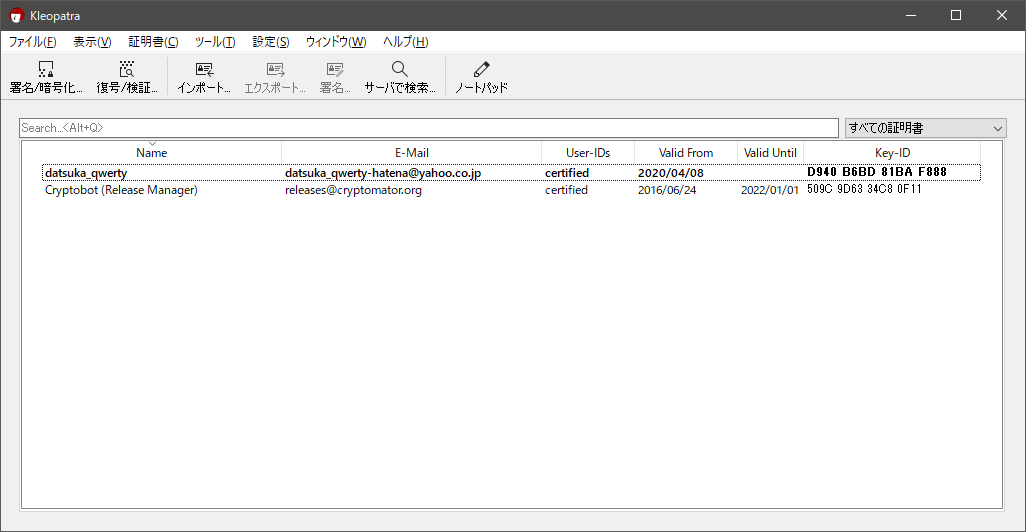1026x532 pixels.
Task: Sort by the Valid Until column header
Action: [x=770, y=152]
